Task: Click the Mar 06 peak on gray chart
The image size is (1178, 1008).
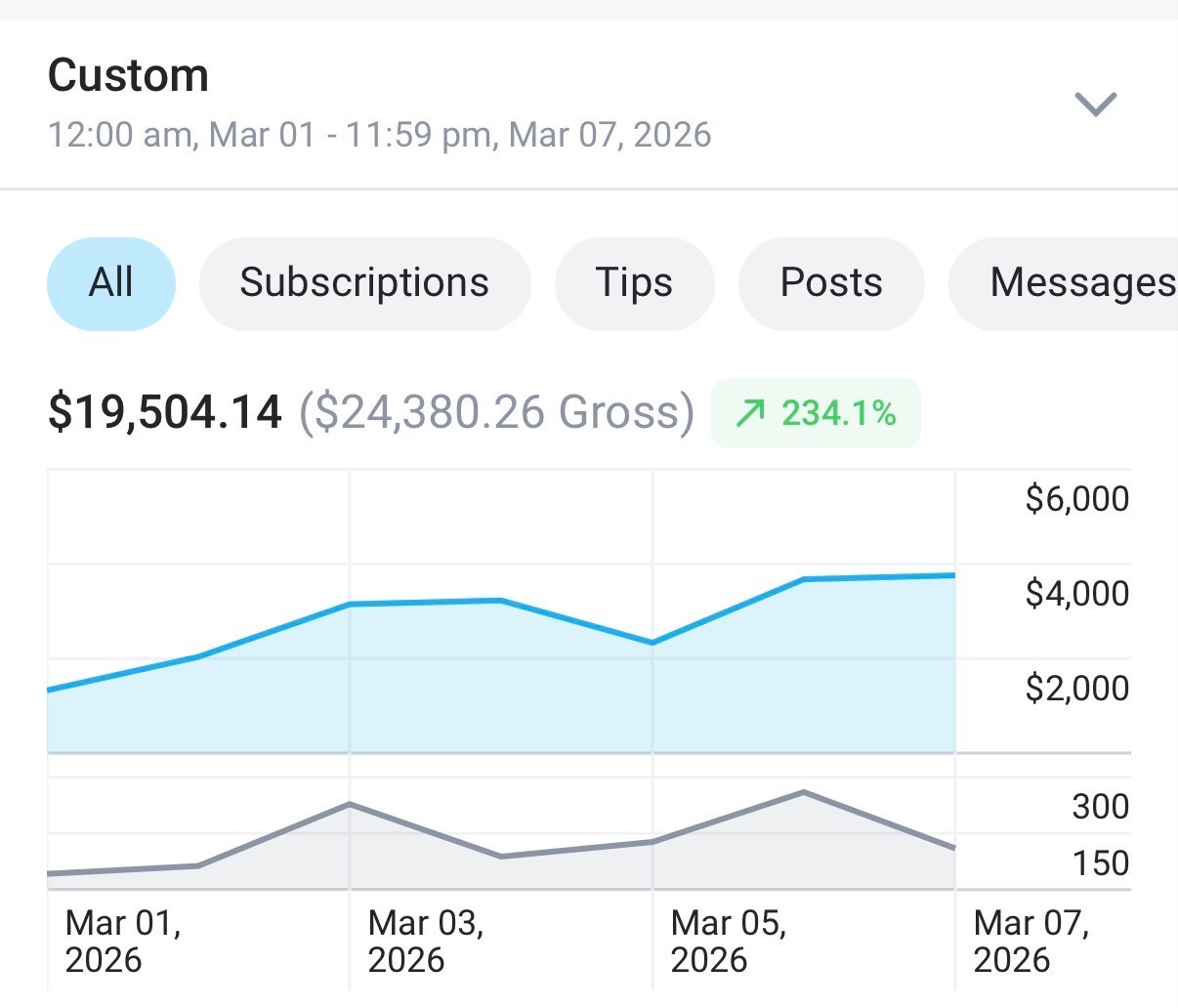Action: pyautogui.click(x=803, y=791)
